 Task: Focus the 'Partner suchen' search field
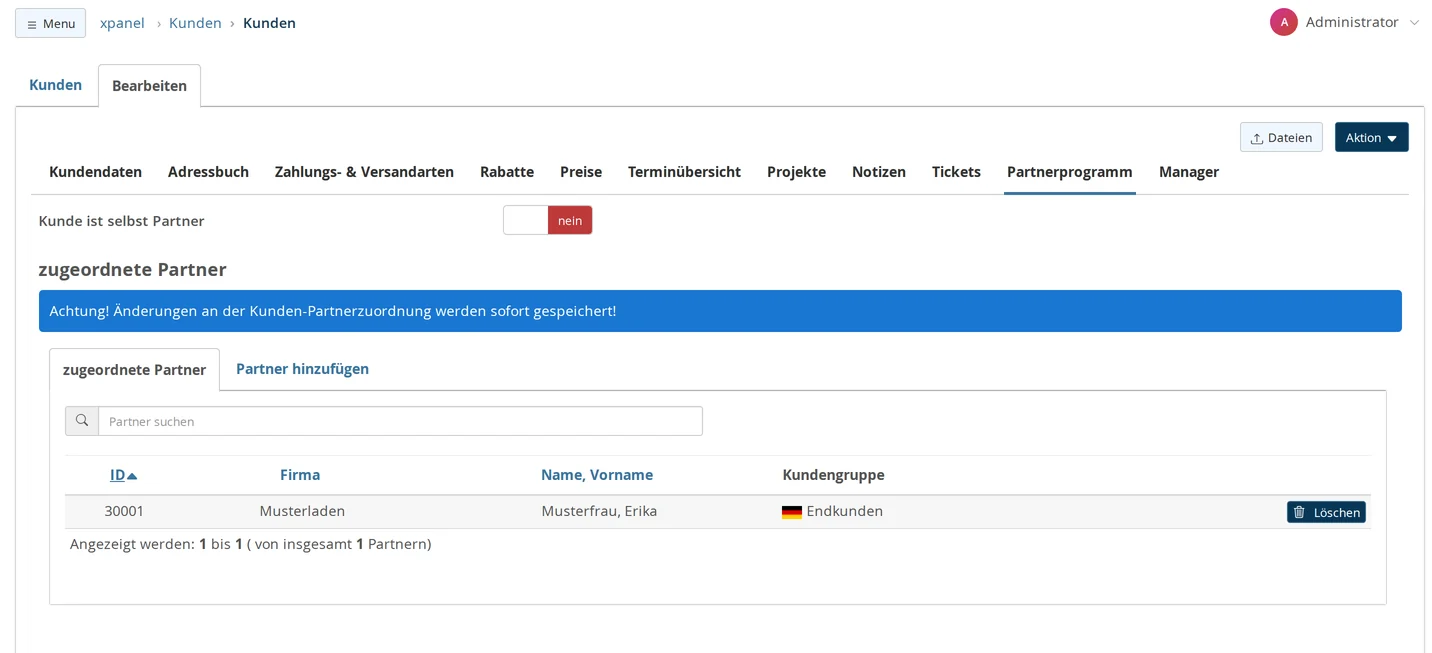400,421
